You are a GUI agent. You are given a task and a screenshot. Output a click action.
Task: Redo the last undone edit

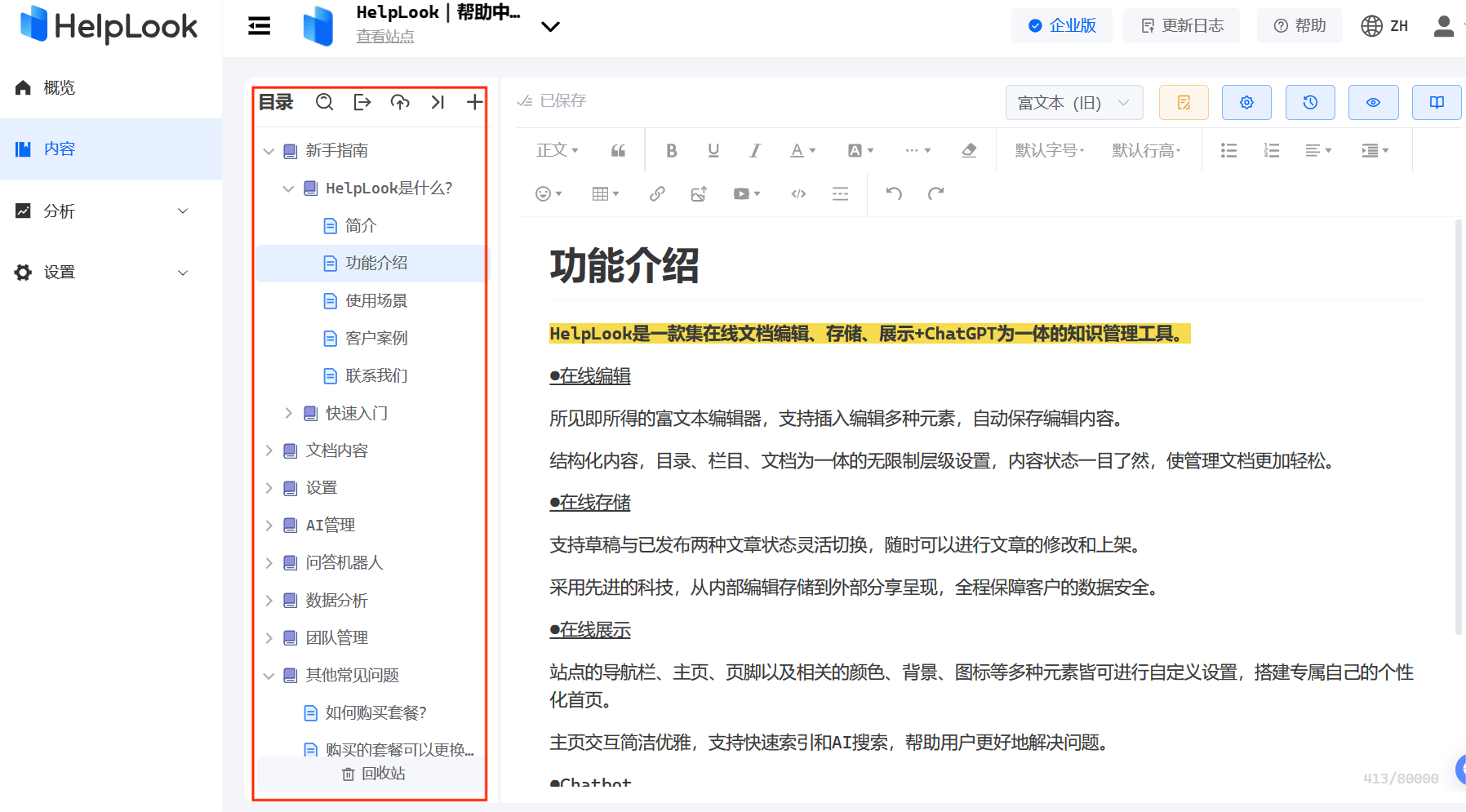click(x=935, y=193)
